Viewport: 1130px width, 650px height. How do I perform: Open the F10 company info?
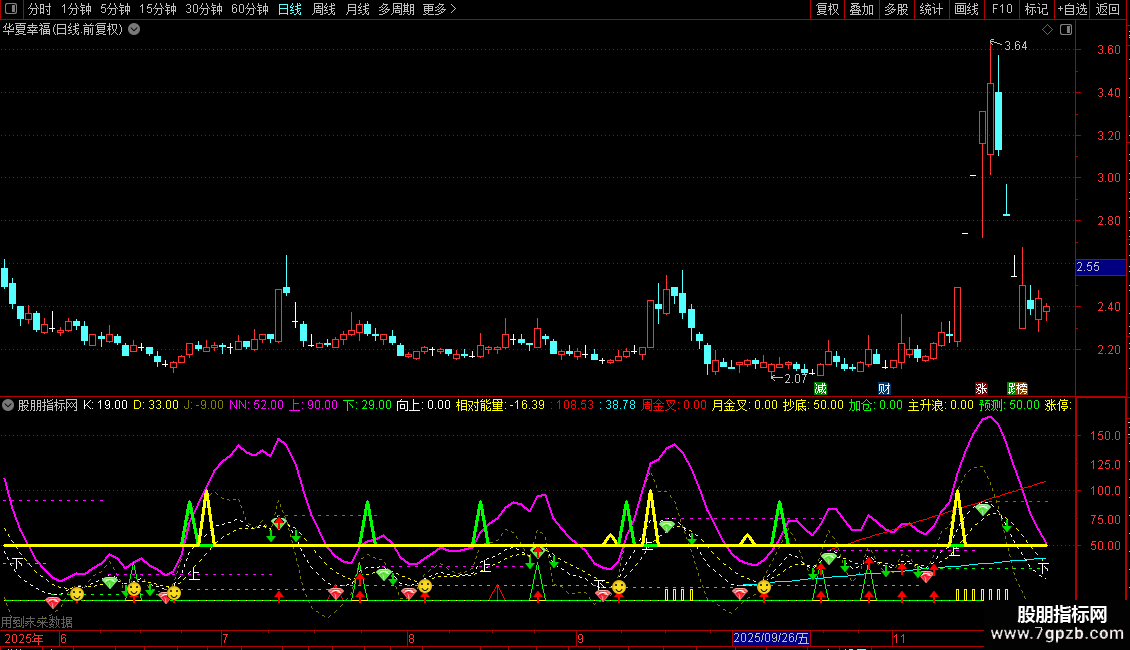pos(1002,9)
